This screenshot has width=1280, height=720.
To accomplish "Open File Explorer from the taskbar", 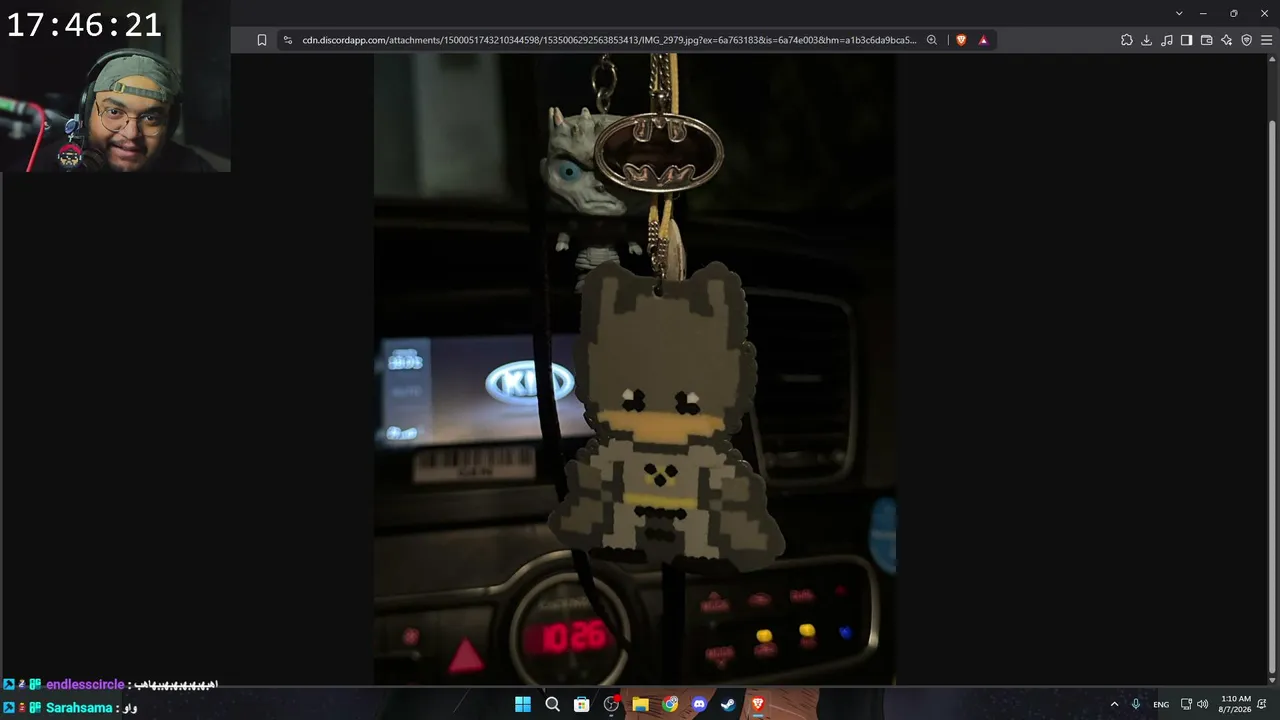I will (640, 705).
